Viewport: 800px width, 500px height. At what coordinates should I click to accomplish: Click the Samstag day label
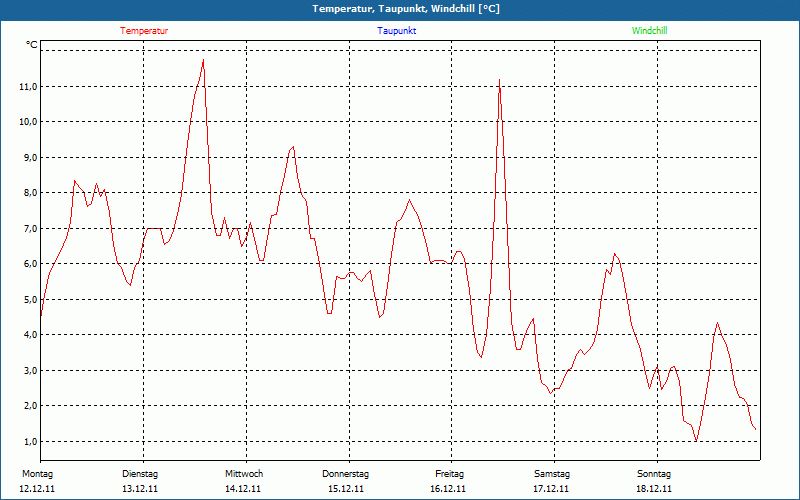click(552, 474)
